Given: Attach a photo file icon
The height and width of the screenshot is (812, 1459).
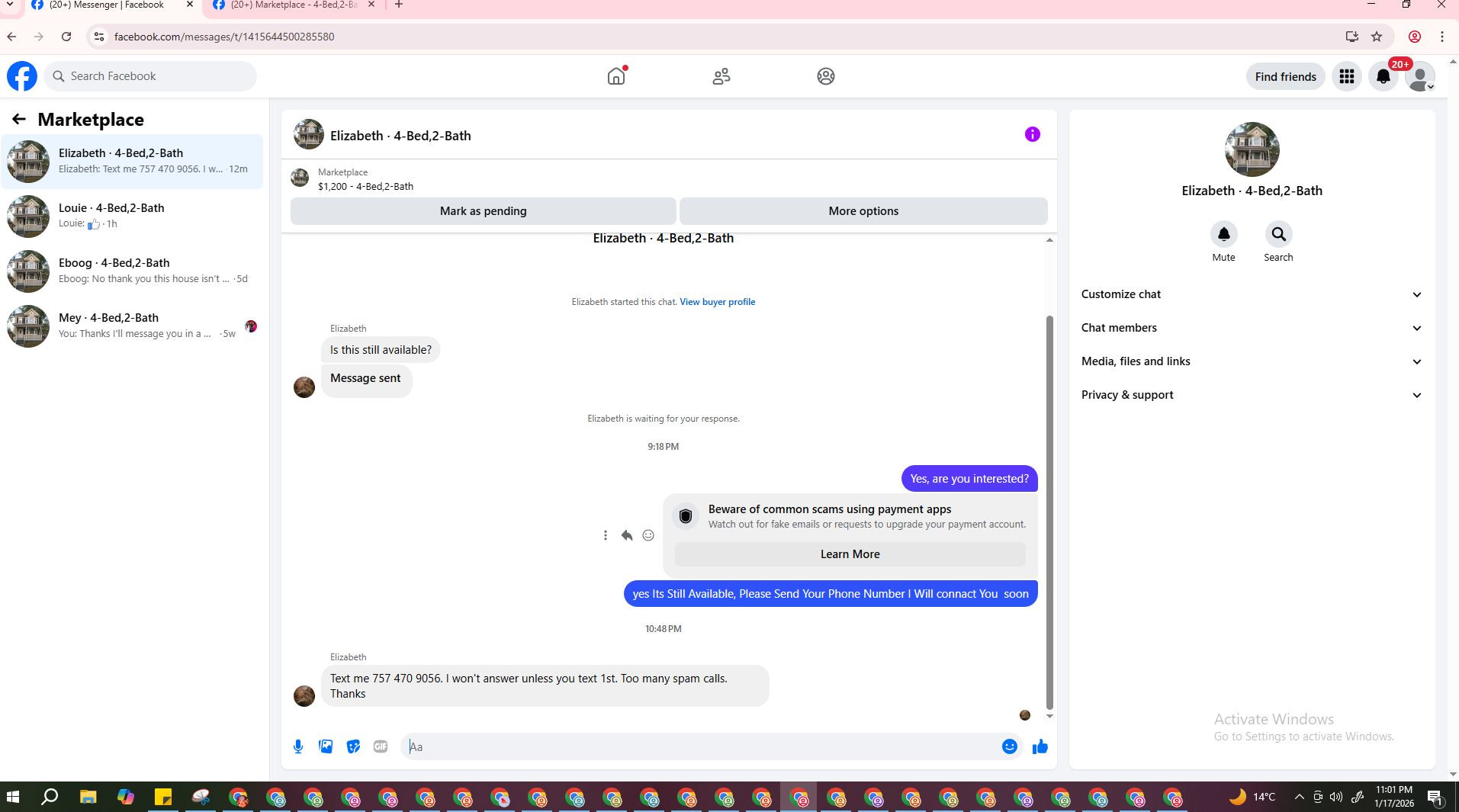Looking at the screenshot, I should coord(326,747).
